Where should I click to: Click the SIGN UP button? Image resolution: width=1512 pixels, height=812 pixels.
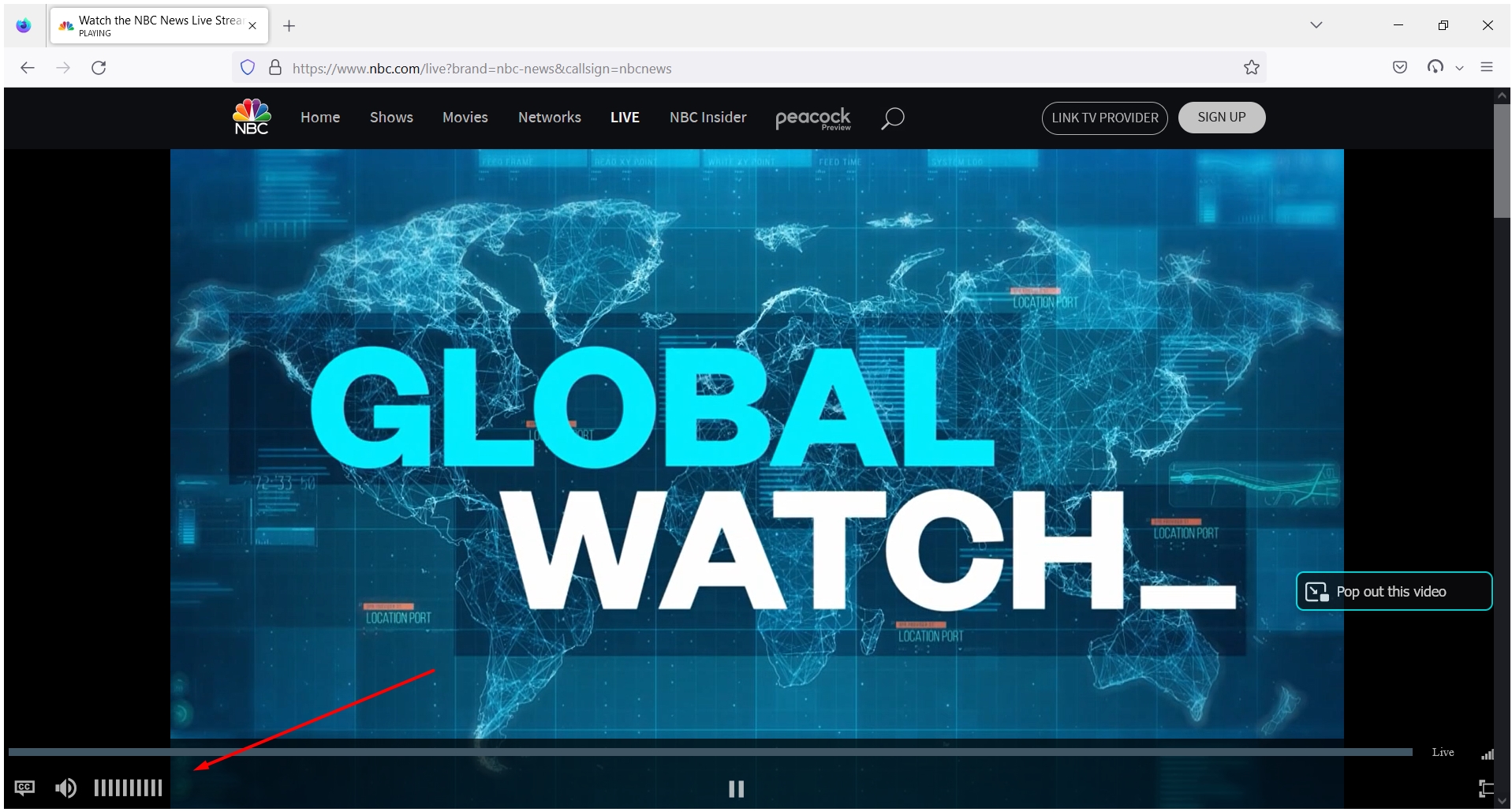click(x=1221, y=117)
